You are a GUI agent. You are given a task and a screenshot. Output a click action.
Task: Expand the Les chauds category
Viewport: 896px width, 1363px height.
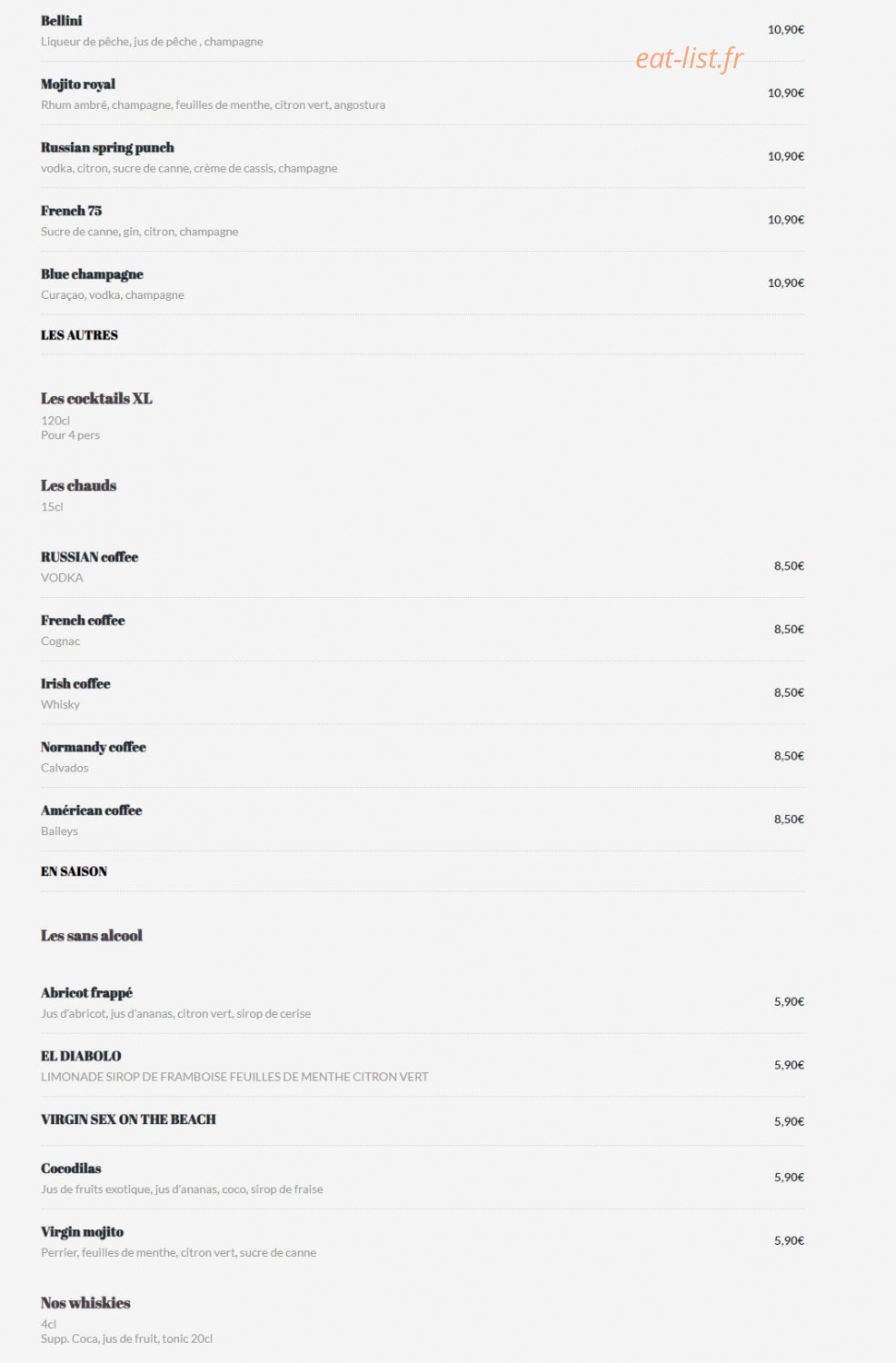pyautogui.click(x=78, y=486)
